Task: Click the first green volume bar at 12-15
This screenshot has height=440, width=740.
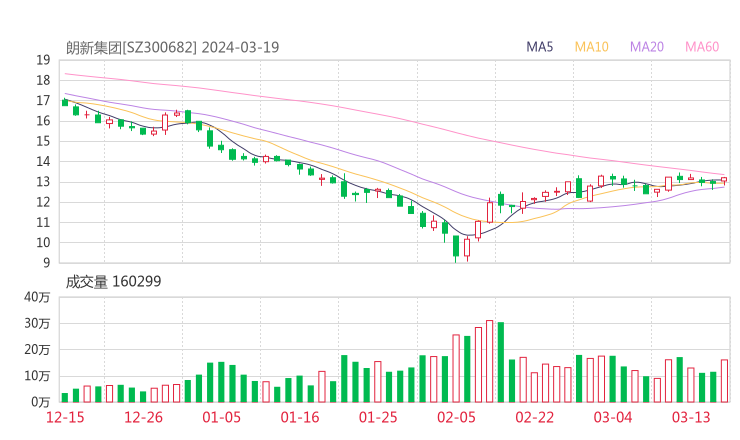Action: pos(65,398)
